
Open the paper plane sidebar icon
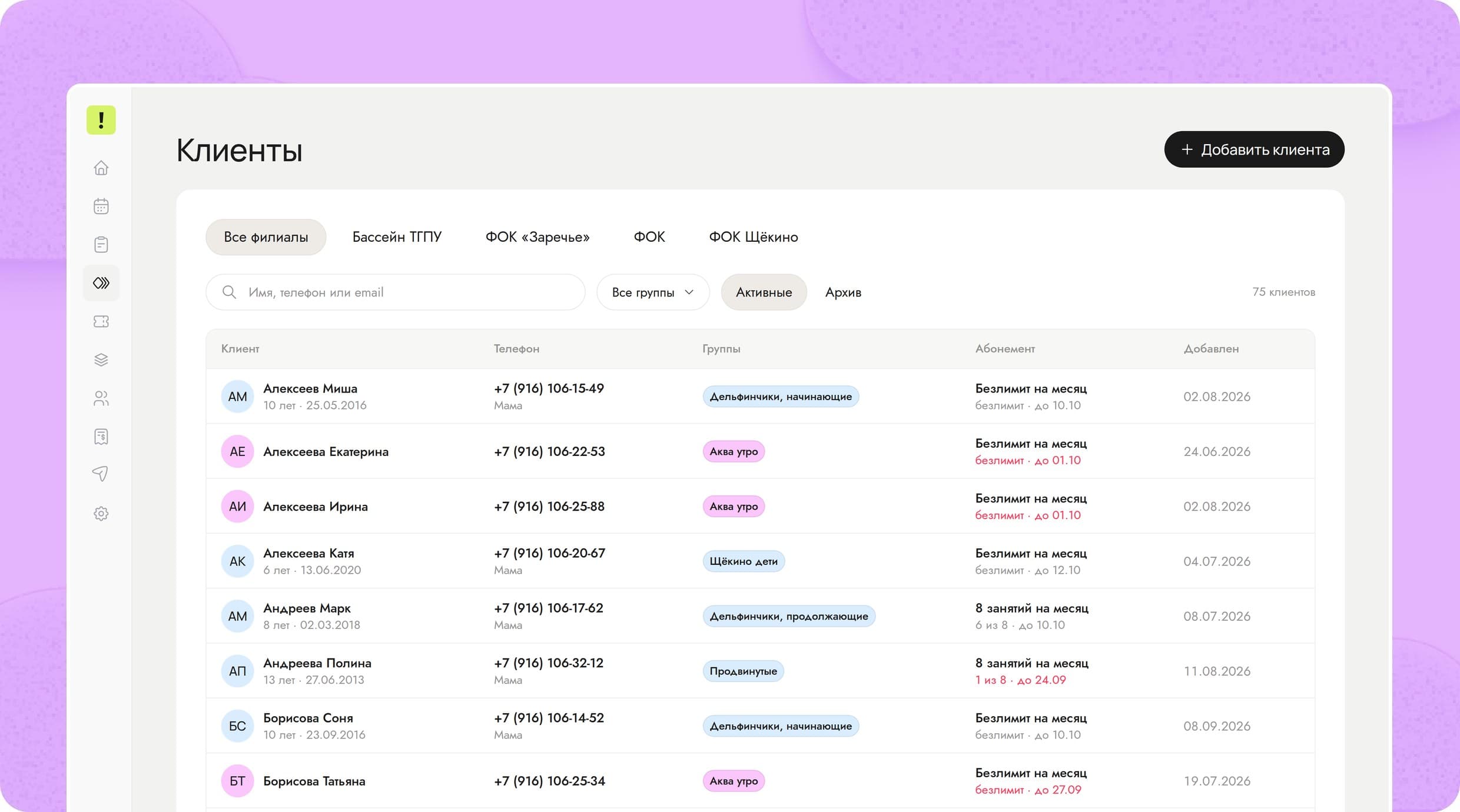(x=101, y=474)
